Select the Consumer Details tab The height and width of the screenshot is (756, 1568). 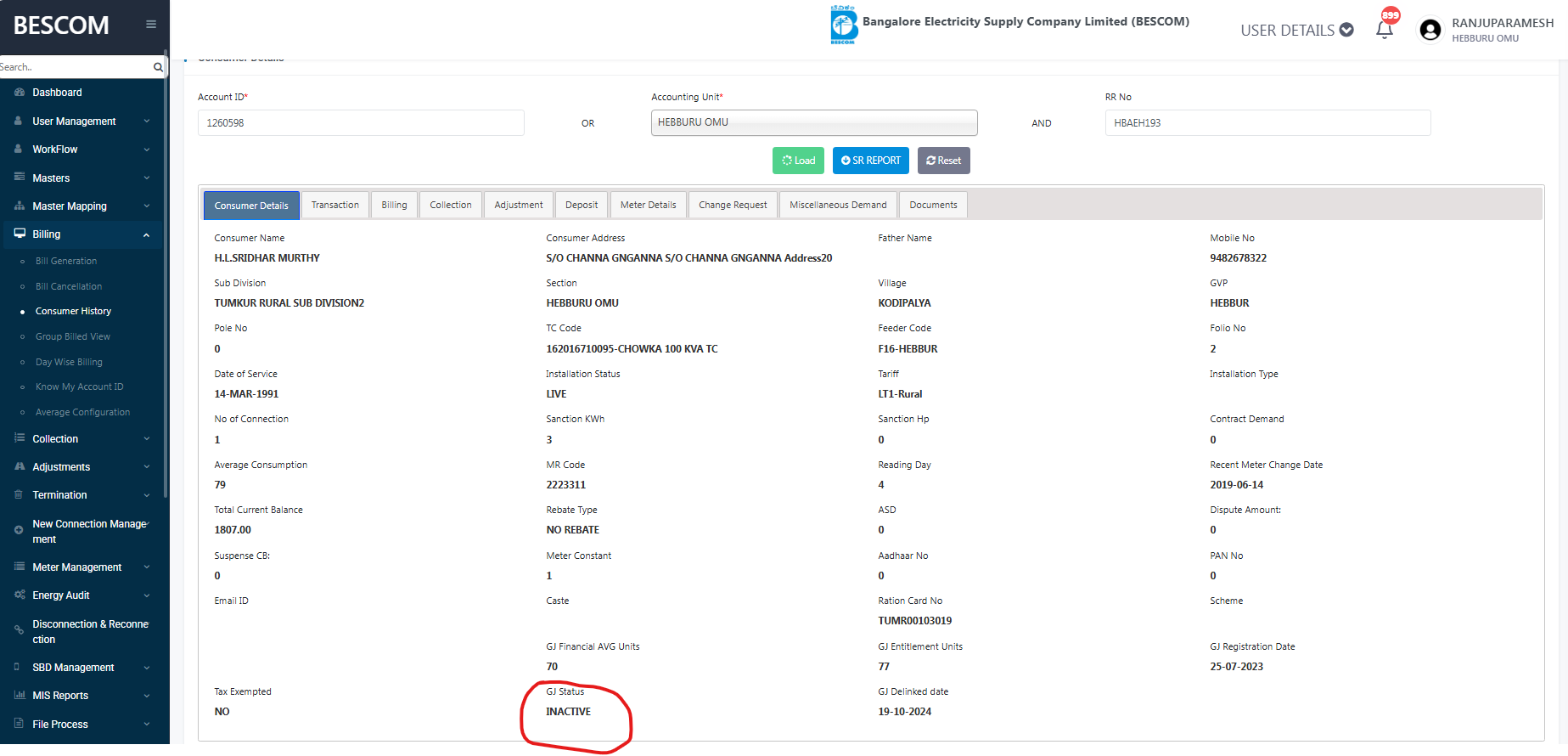251,206
